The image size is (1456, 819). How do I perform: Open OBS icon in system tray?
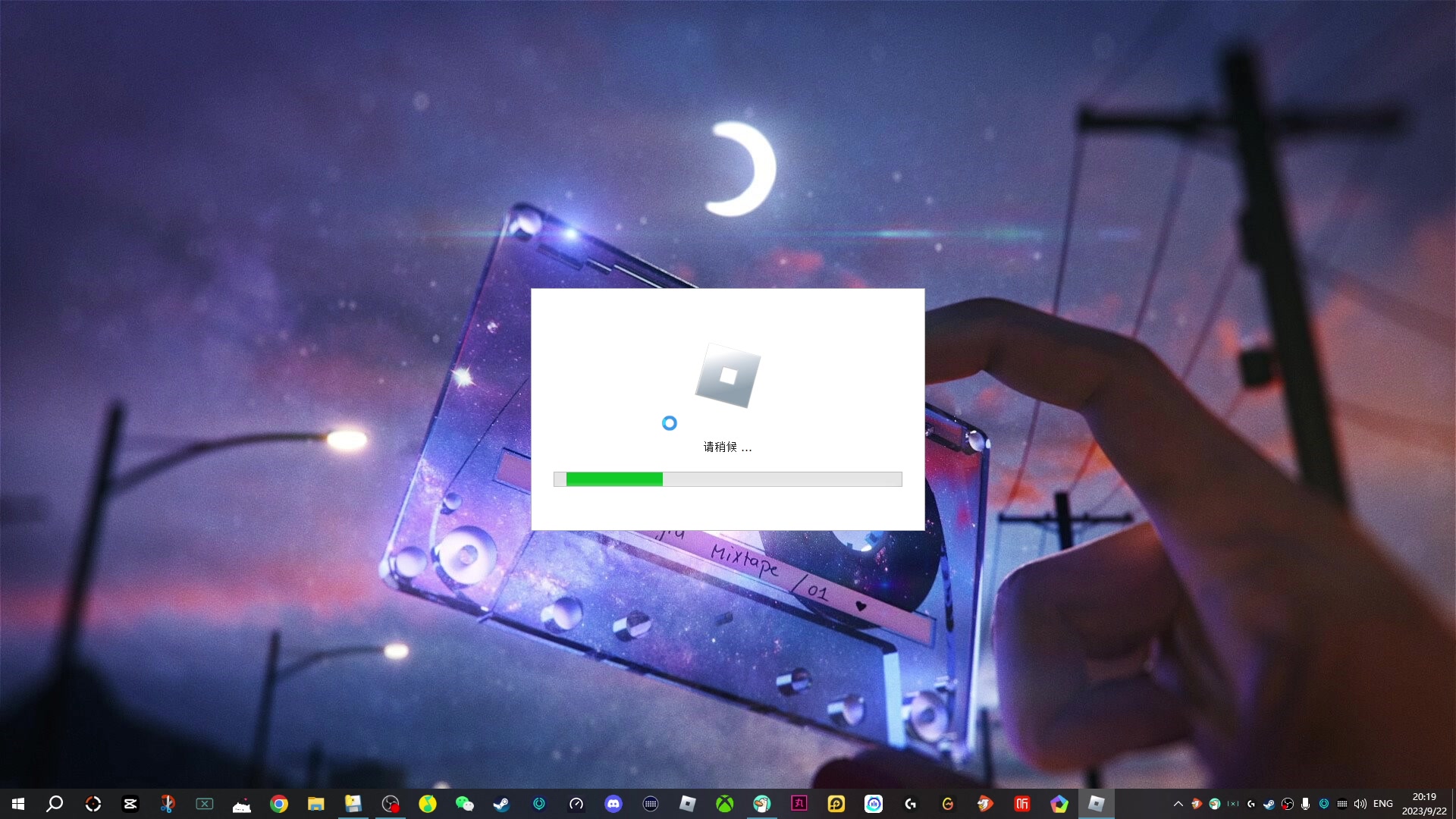(1287, 804)
